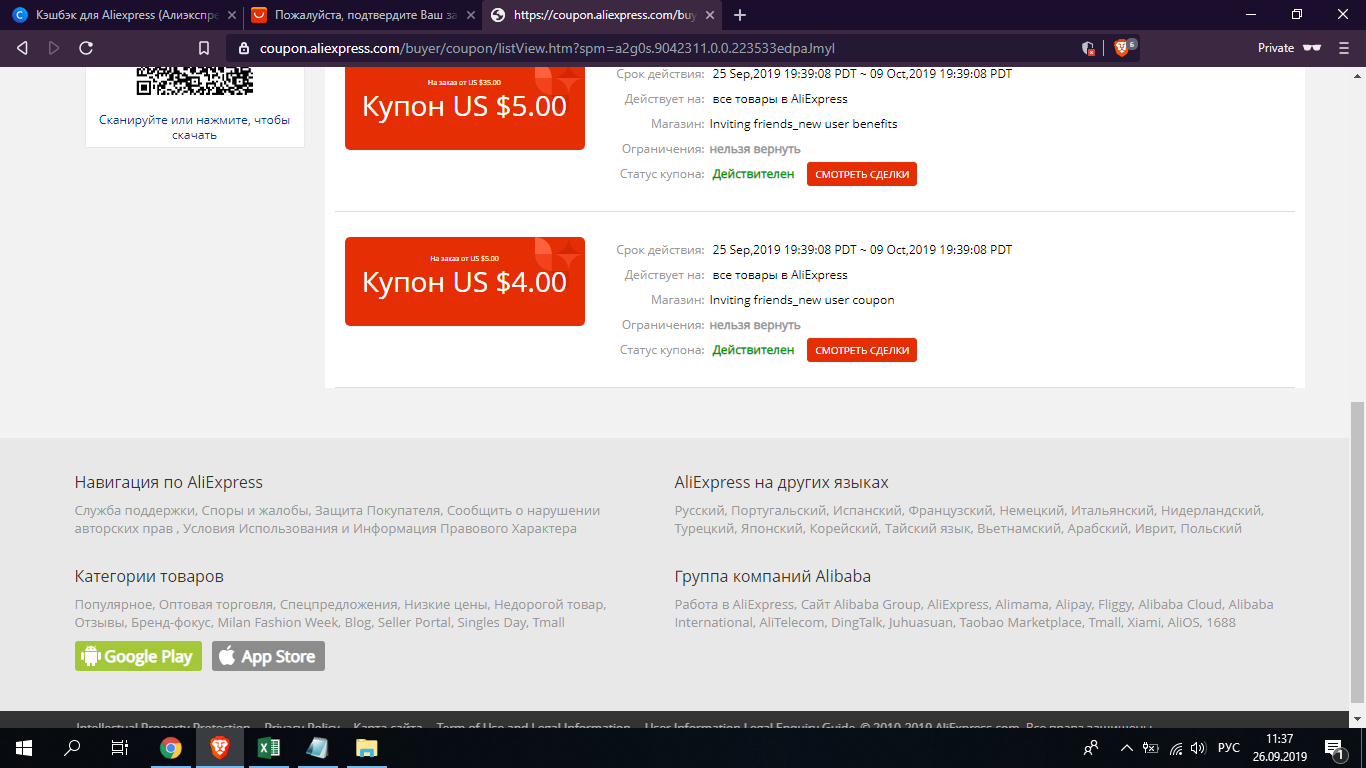Open the Защита Покупателя footer link
Image resolution: width=1366 pixels, height=768 pixels.
tap(378, 510)
